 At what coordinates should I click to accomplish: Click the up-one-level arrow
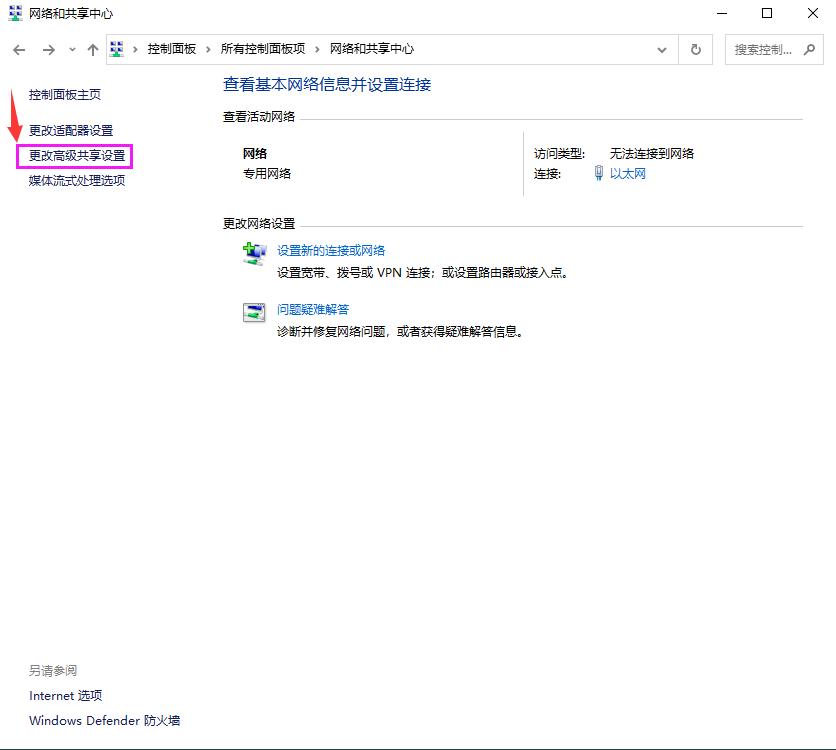point(92,49)
